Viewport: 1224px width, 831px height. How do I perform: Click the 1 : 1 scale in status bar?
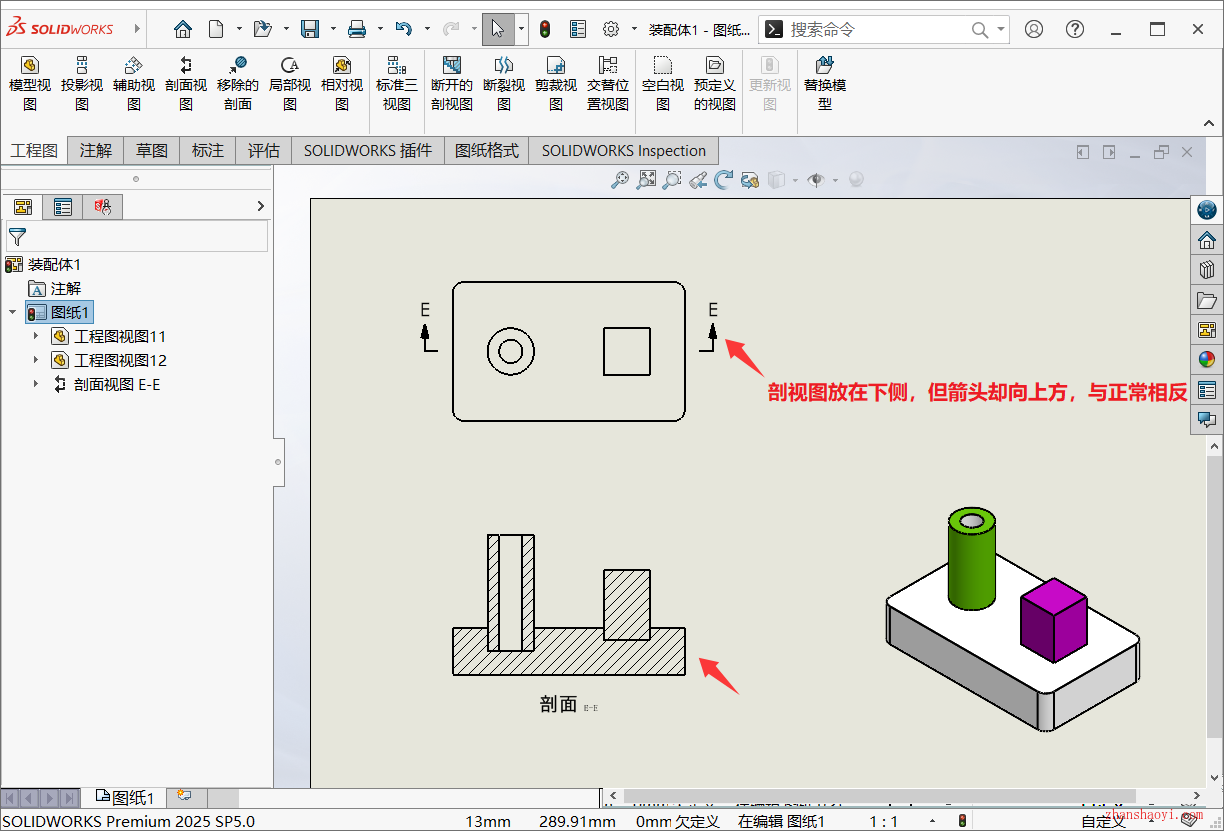point(883,821)
